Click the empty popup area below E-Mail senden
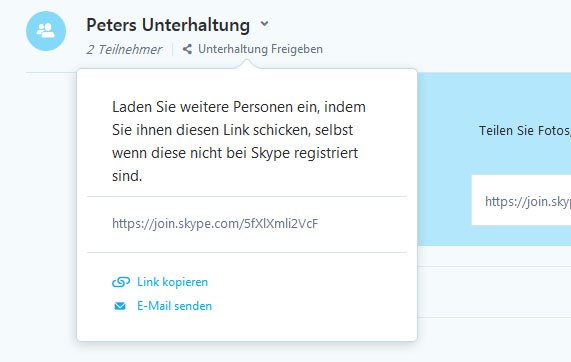This screenshot has width=571, height=362. tap(247, 327)
